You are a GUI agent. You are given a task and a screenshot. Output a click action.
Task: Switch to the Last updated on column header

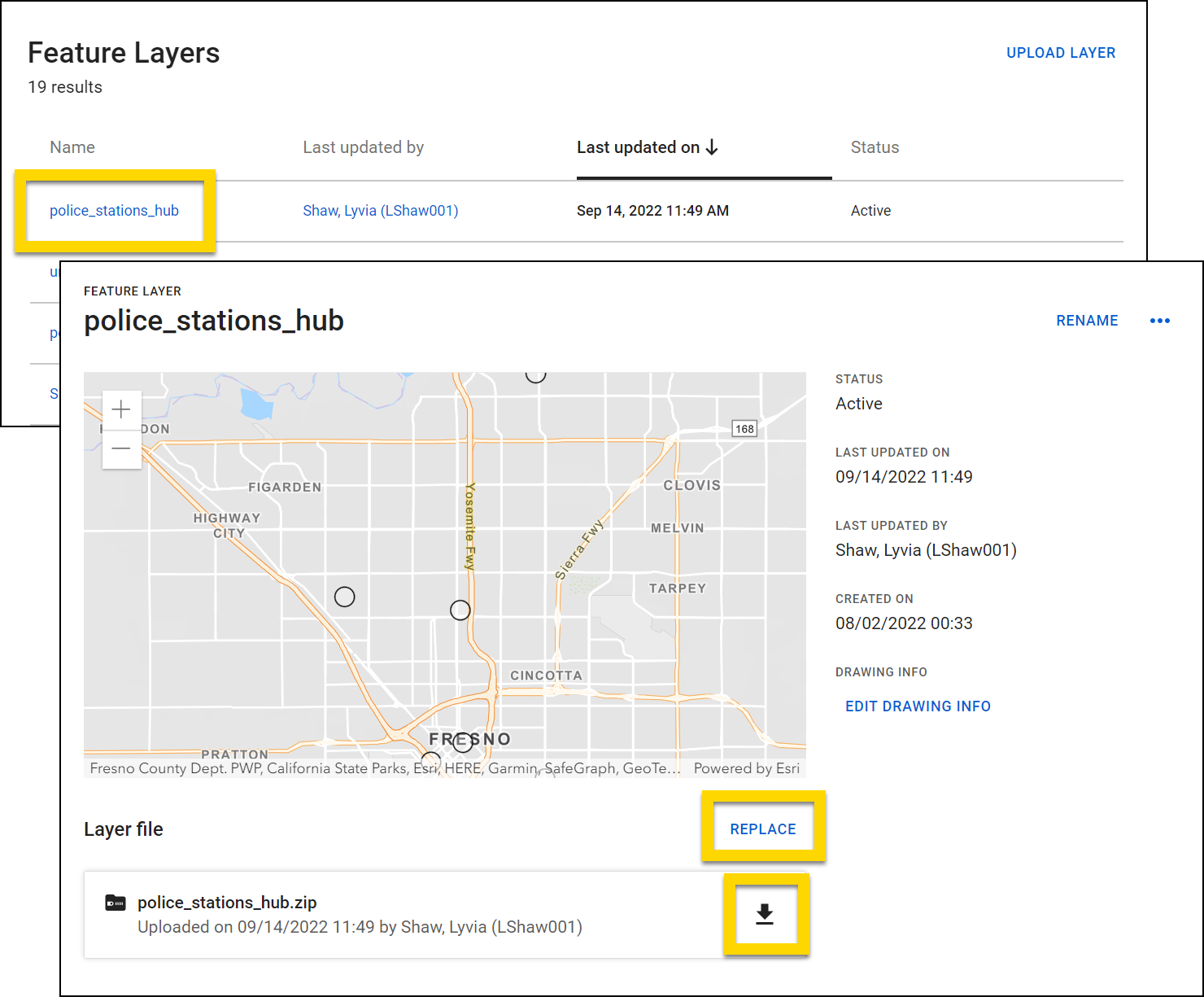coord(638,147)
